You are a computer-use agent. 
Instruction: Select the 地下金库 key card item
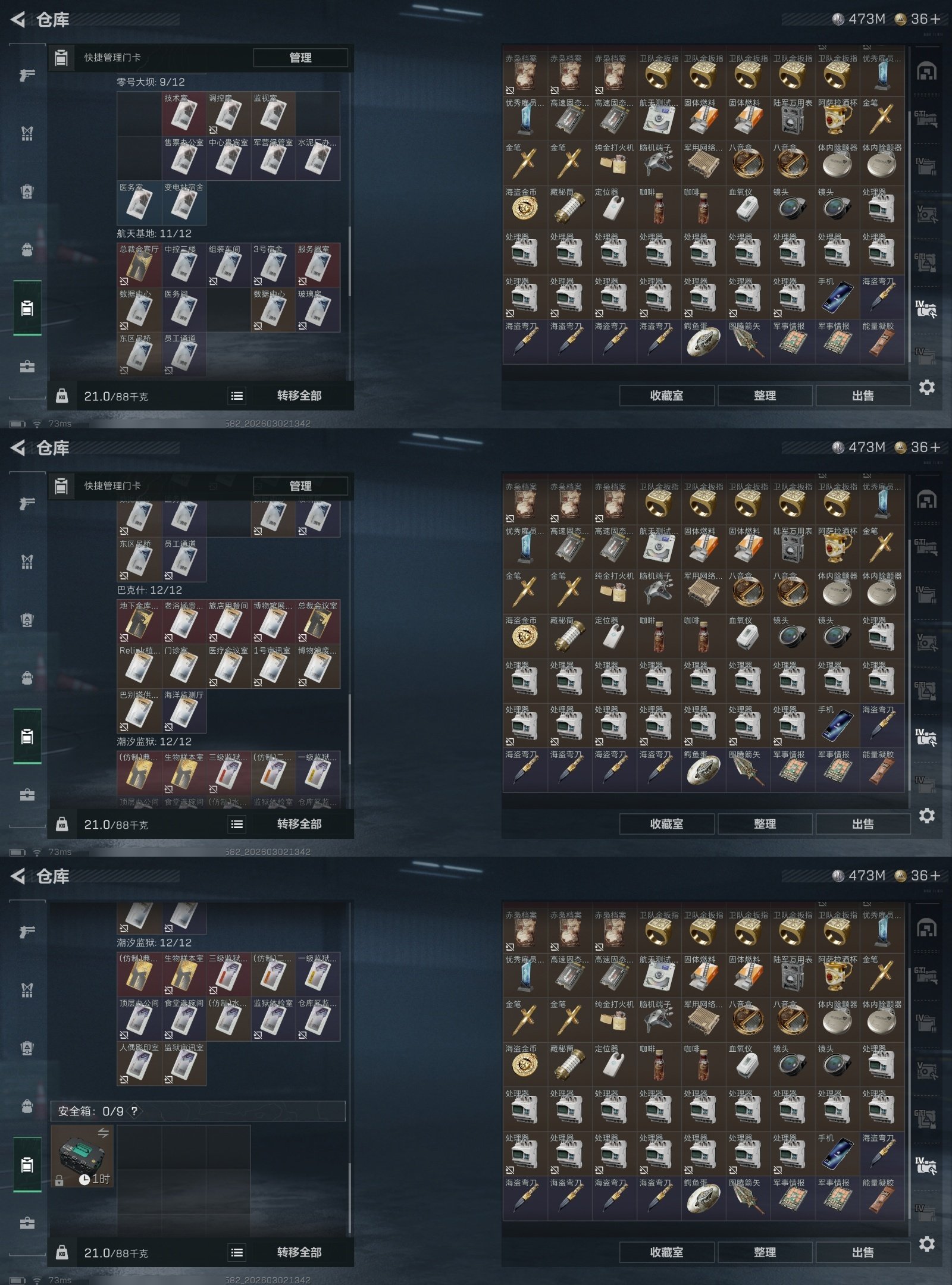click(139, 622)
